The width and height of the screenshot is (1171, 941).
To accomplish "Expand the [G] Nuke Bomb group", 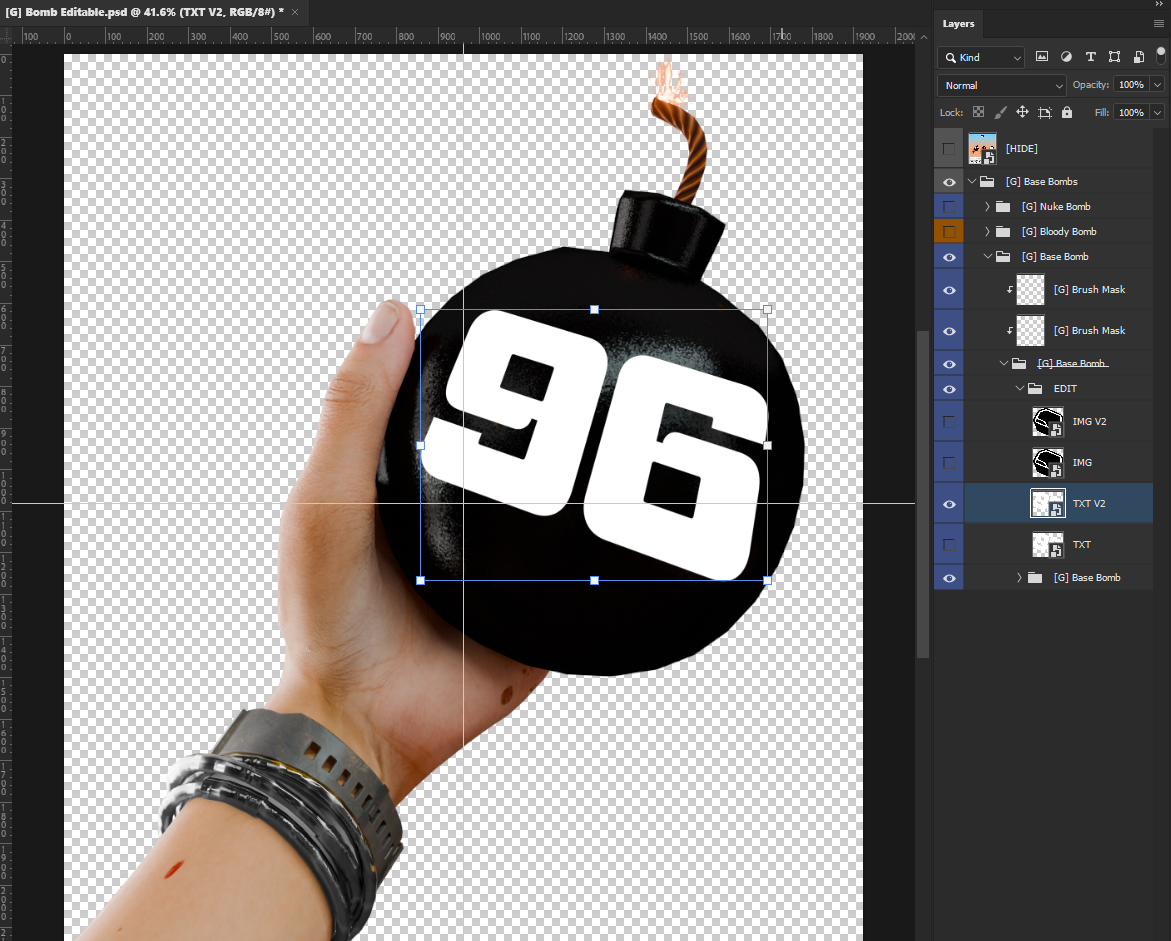I will tap(987, 206).
